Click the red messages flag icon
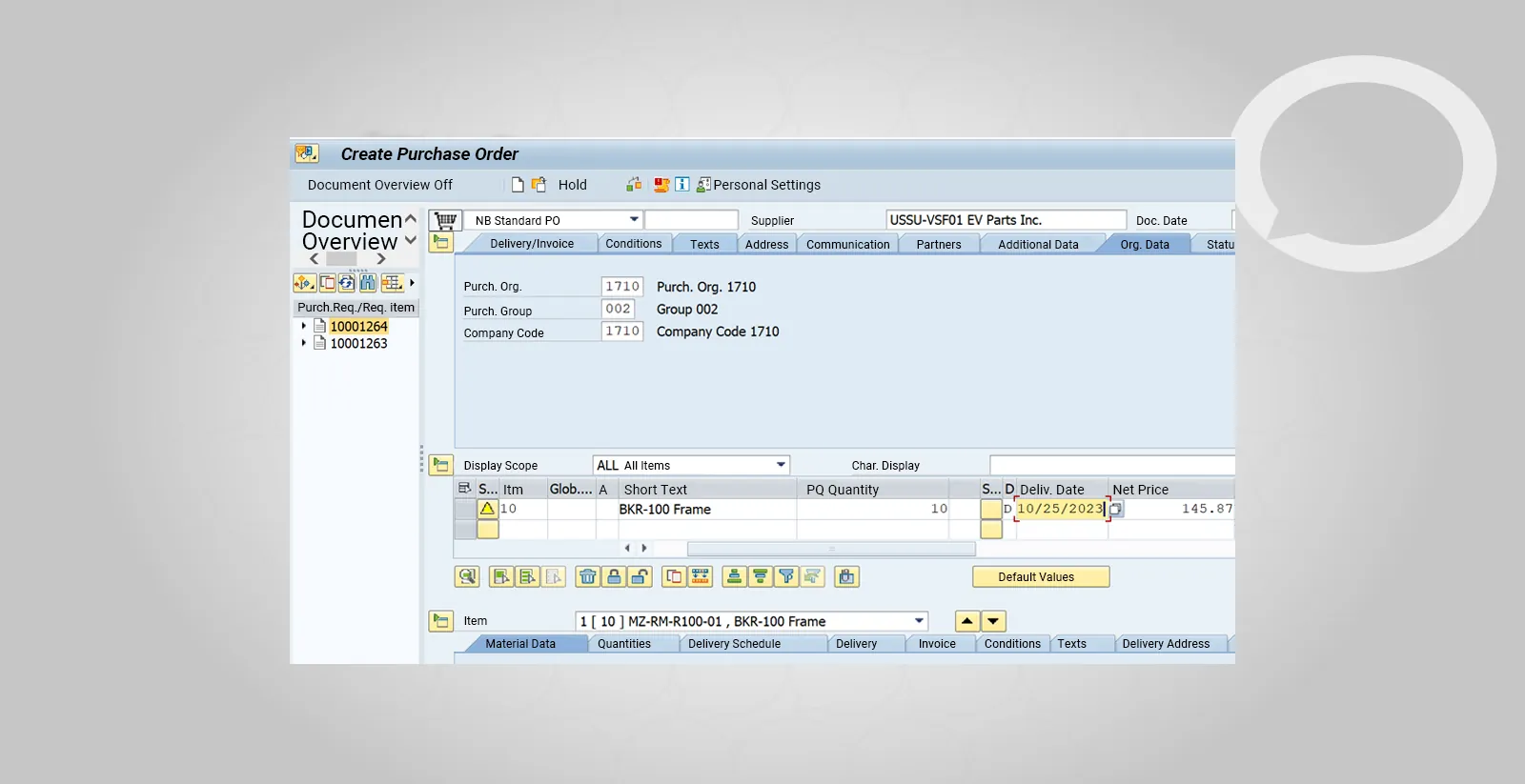Image resolution: width=1525 pixels, height=784 pixels. tap(661, 185)
